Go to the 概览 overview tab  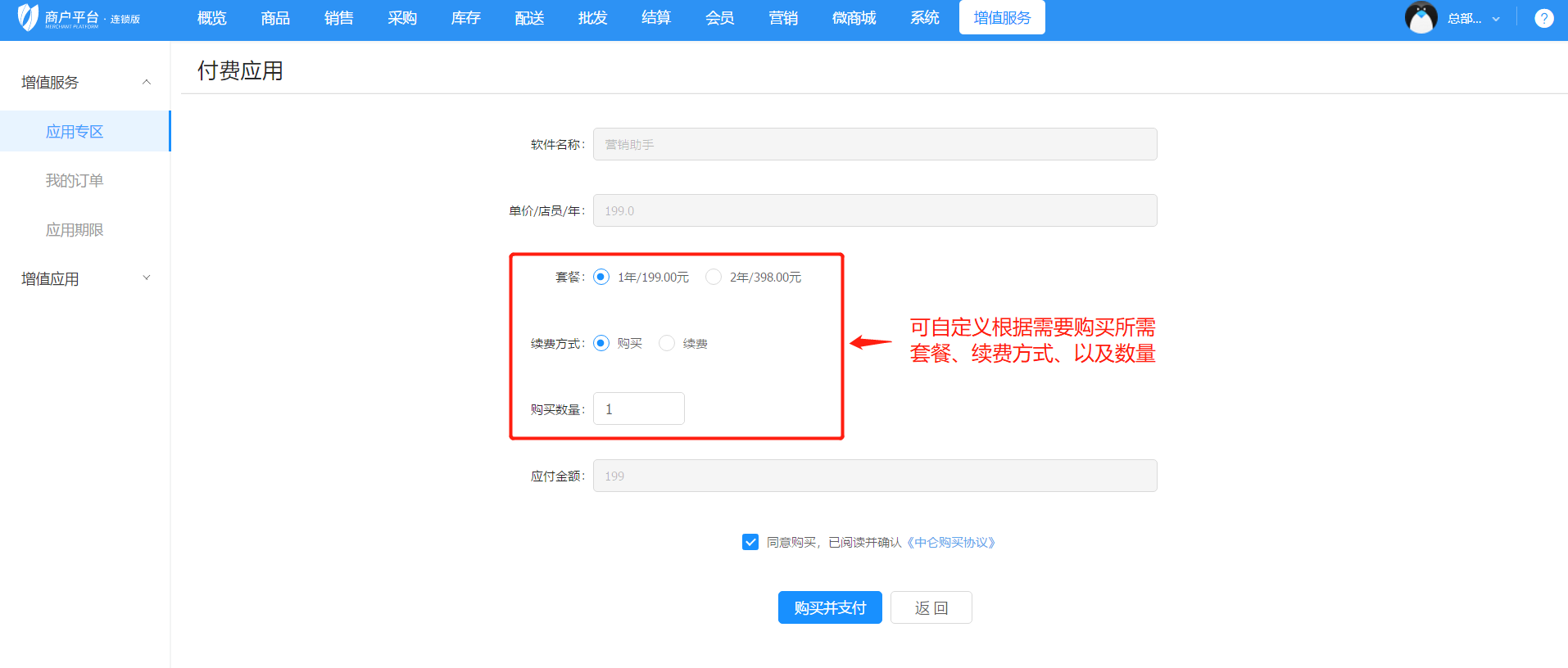pos(211,18)
